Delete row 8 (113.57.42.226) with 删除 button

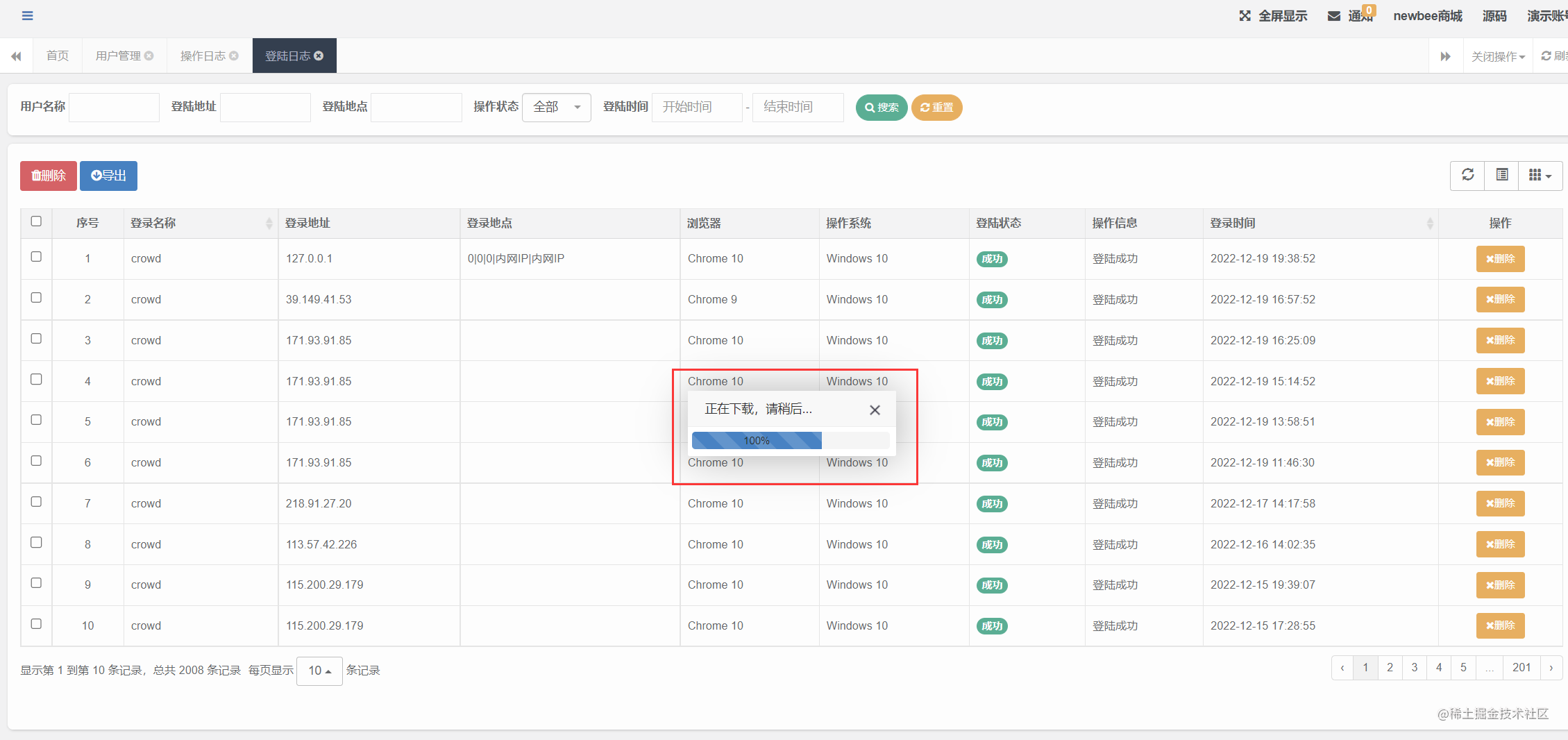coord(1500,544)
